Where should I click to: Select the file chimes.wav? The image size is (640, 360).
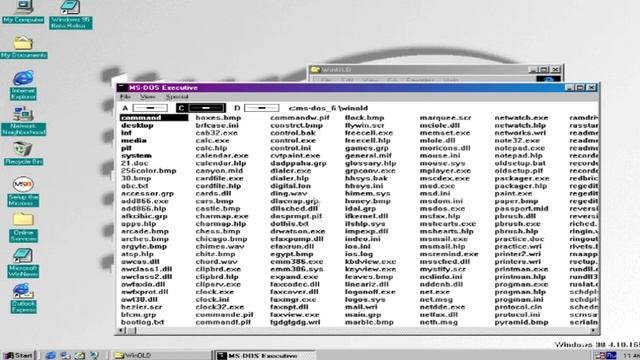coord(220,247)
